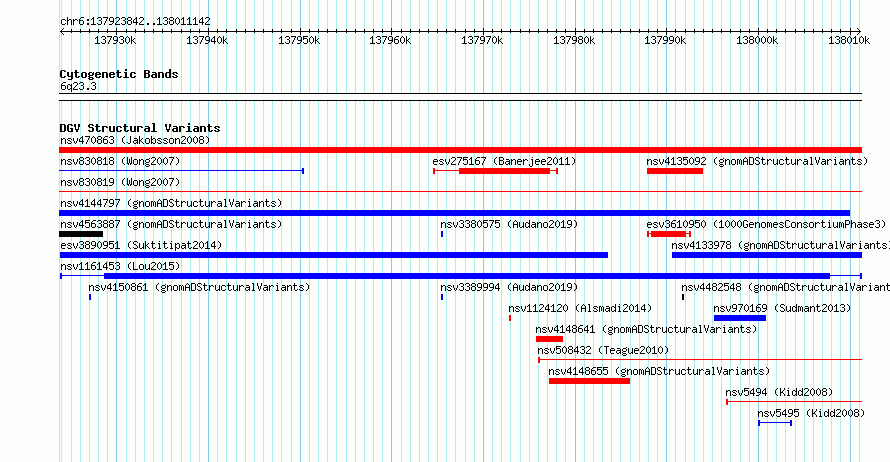Open esv3890951 (Suktitipat2014) label

coord(141,245)
